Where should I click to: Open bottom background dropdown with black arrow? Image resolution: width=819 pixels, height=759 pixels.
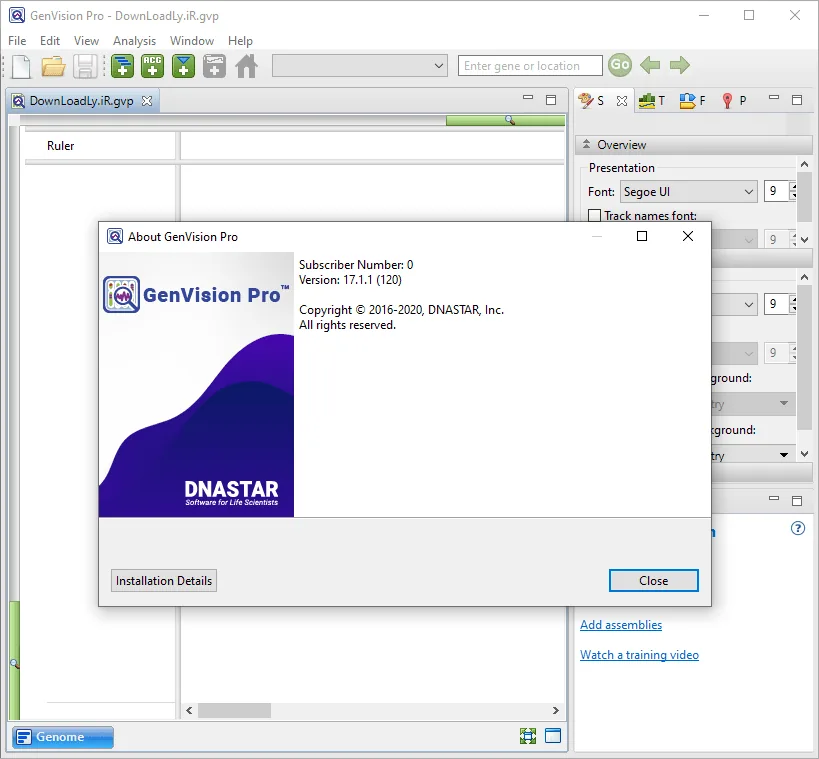click(x=783, y=455)
